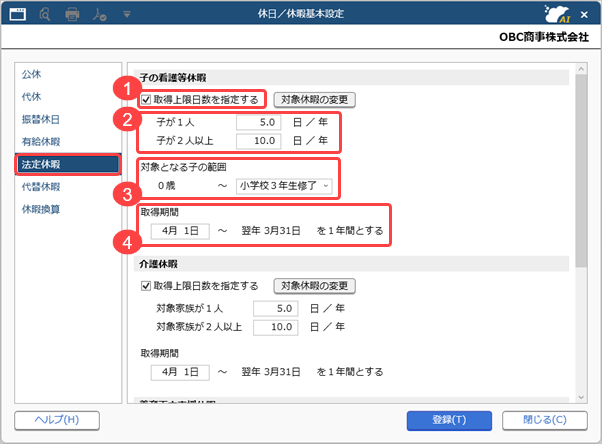Close the 休日／休暇基本設定 window
This screenshot has height=444, width=602.
click(x=584, y=15)
